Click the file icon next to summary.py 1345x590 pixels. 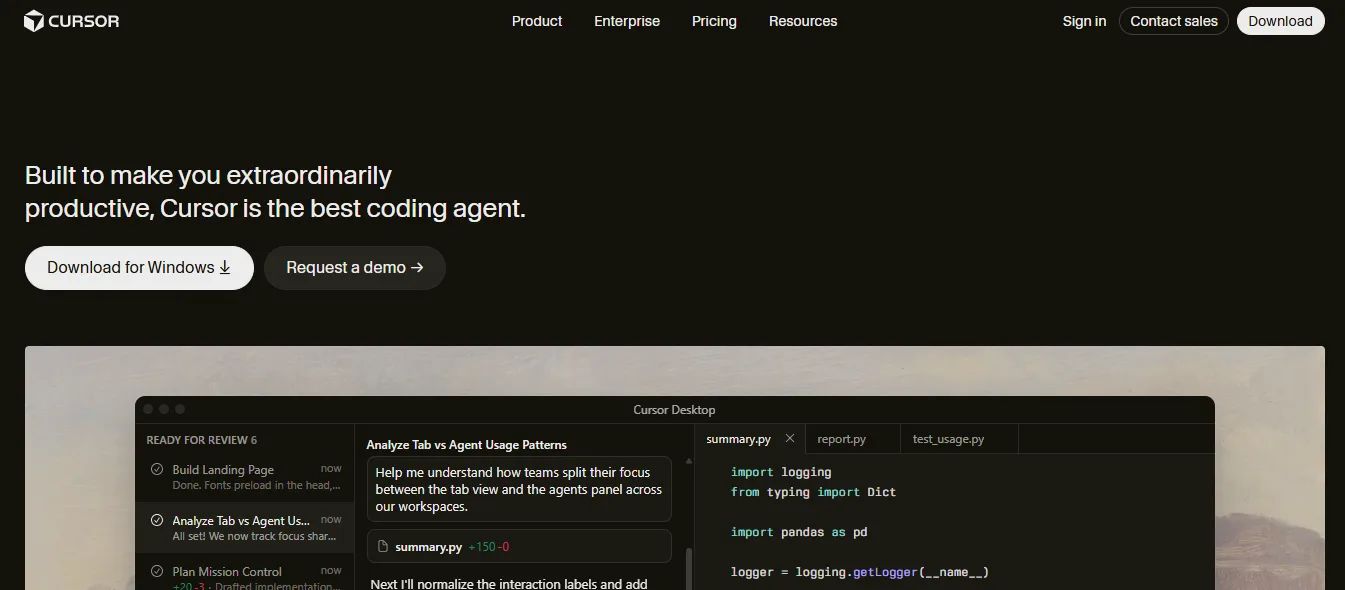tap(382, 547)
